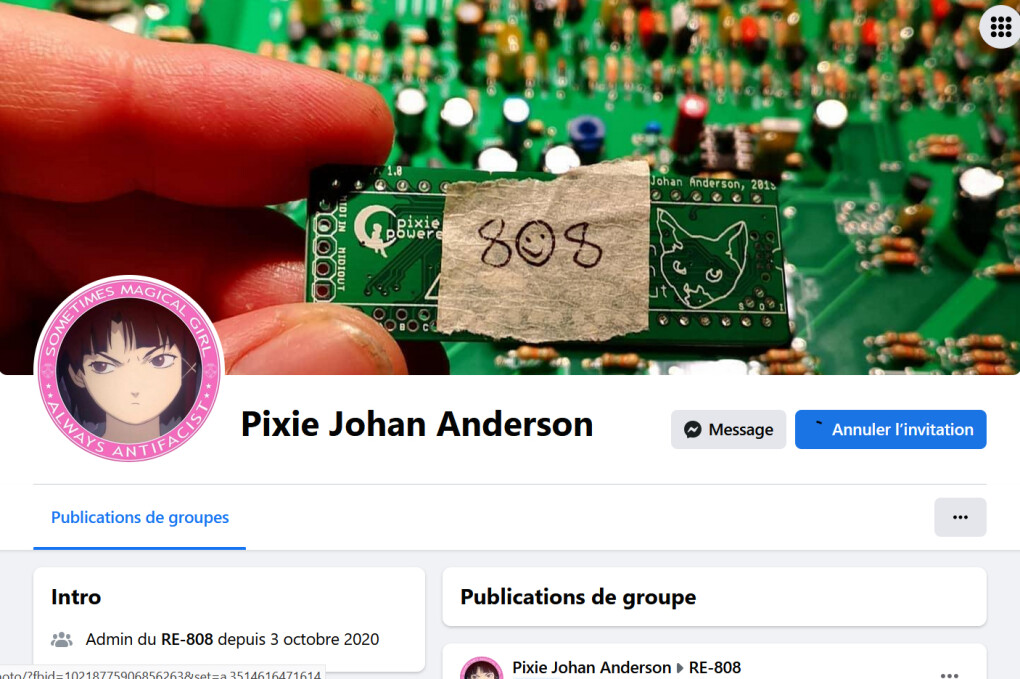The height and width of the screenshot is (679, 1020).
Task: Click the pending request icon on Annuler l'invitation
Action: [x=818, y=425]
